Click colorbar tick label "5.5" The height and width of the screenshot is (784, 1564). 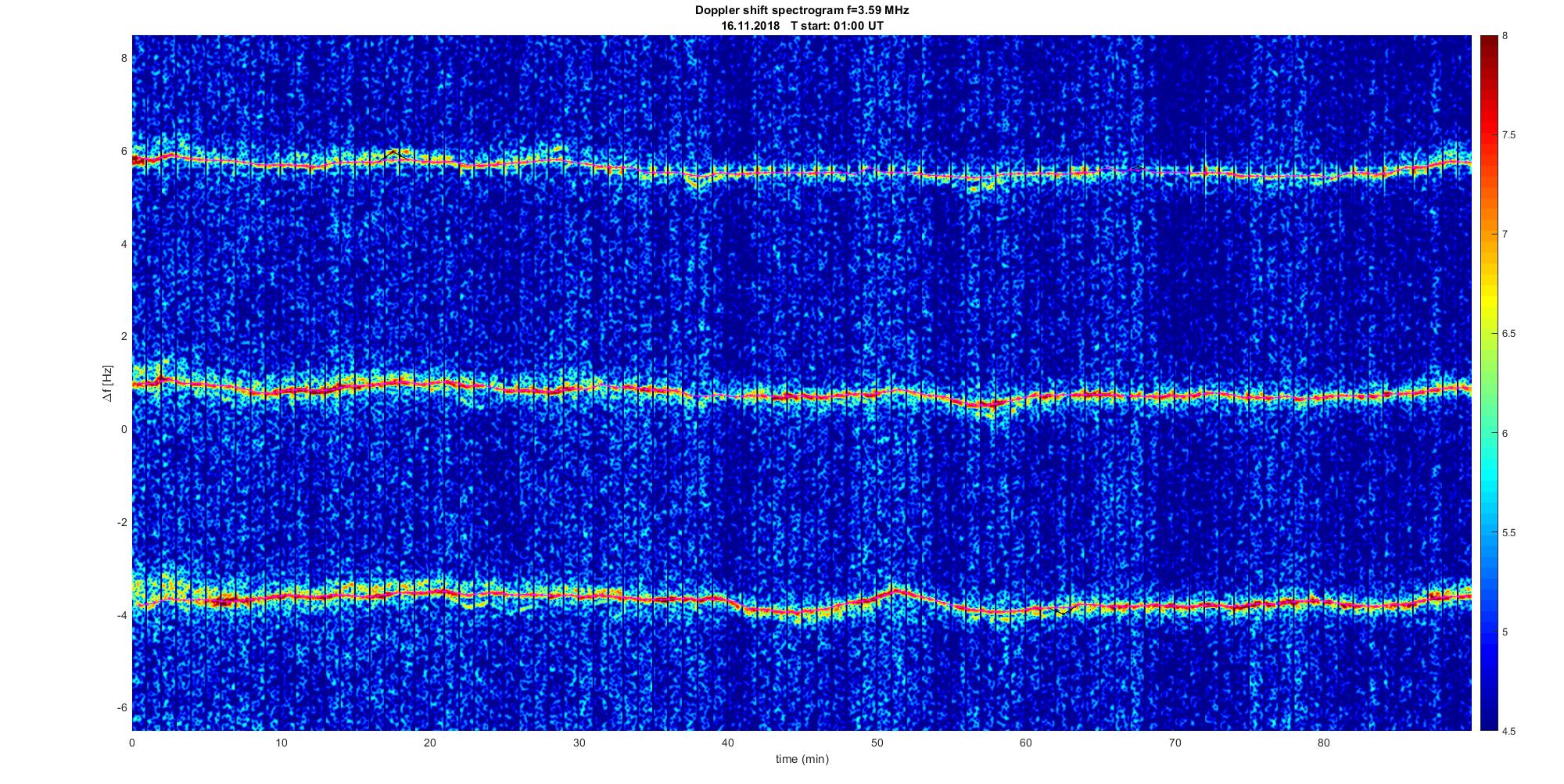tap(1509, 533)
